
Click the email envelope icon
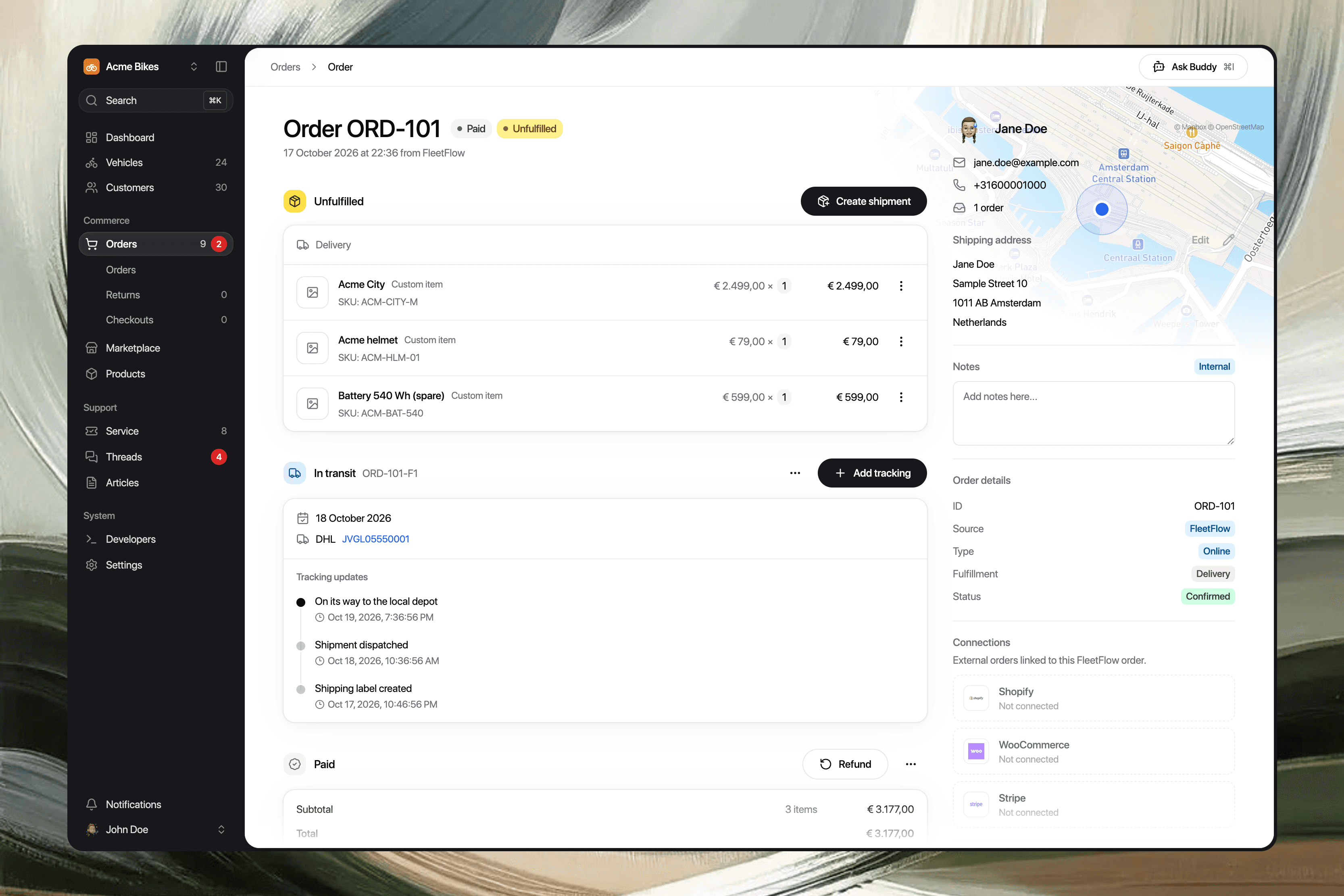pos(959,163)
